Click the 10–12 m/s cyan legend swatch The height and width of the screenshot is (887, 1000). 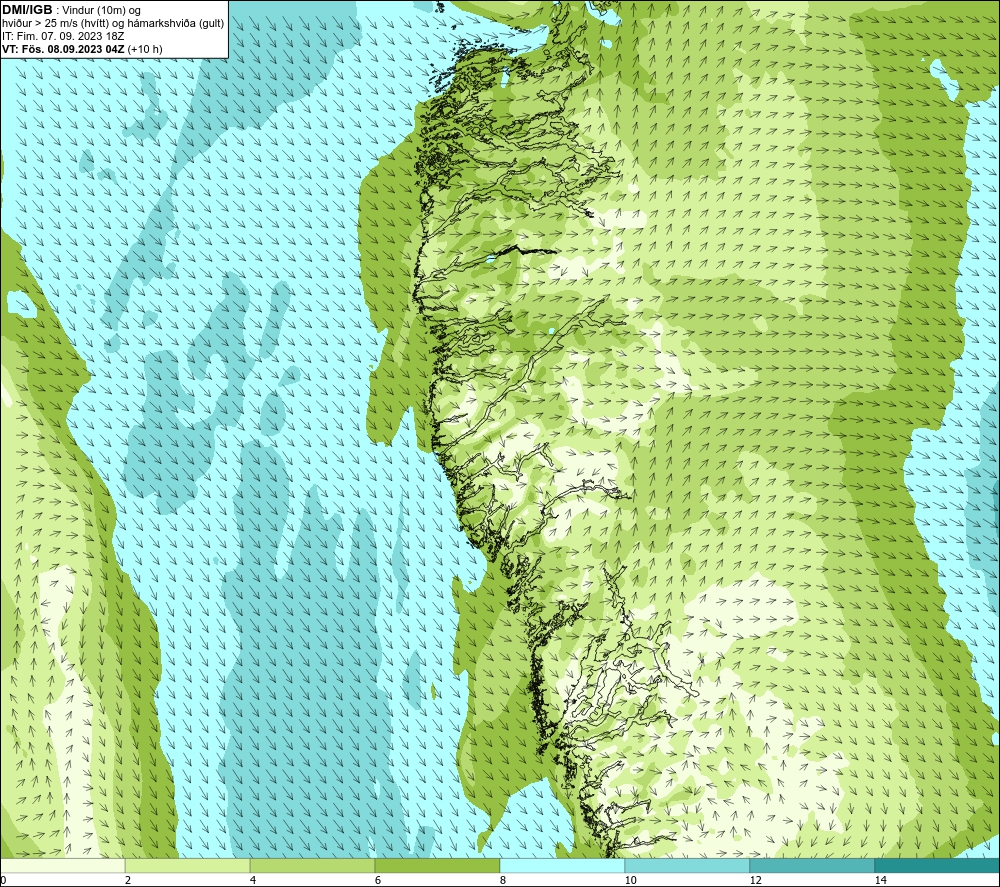(x=688, y=865)
